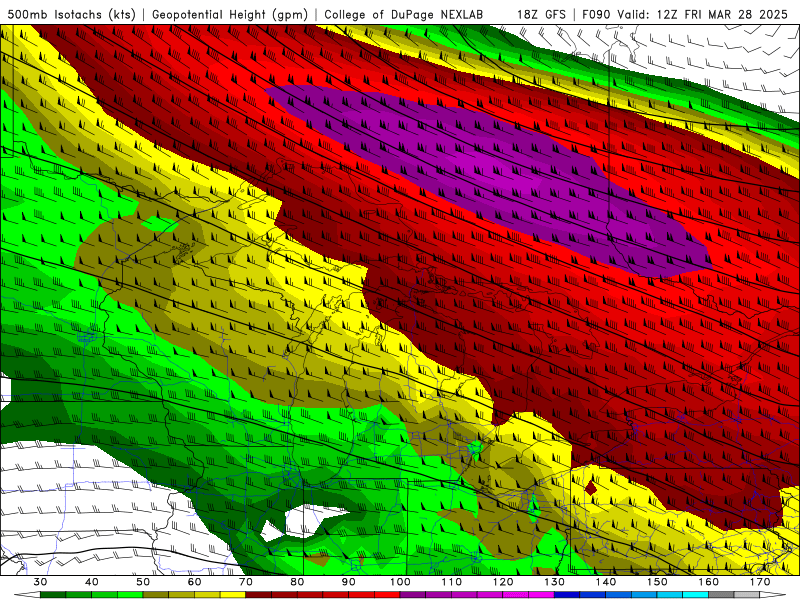Click the 60 label on the color scale
Screen dimensions: 800x600
tap(194, 582)
